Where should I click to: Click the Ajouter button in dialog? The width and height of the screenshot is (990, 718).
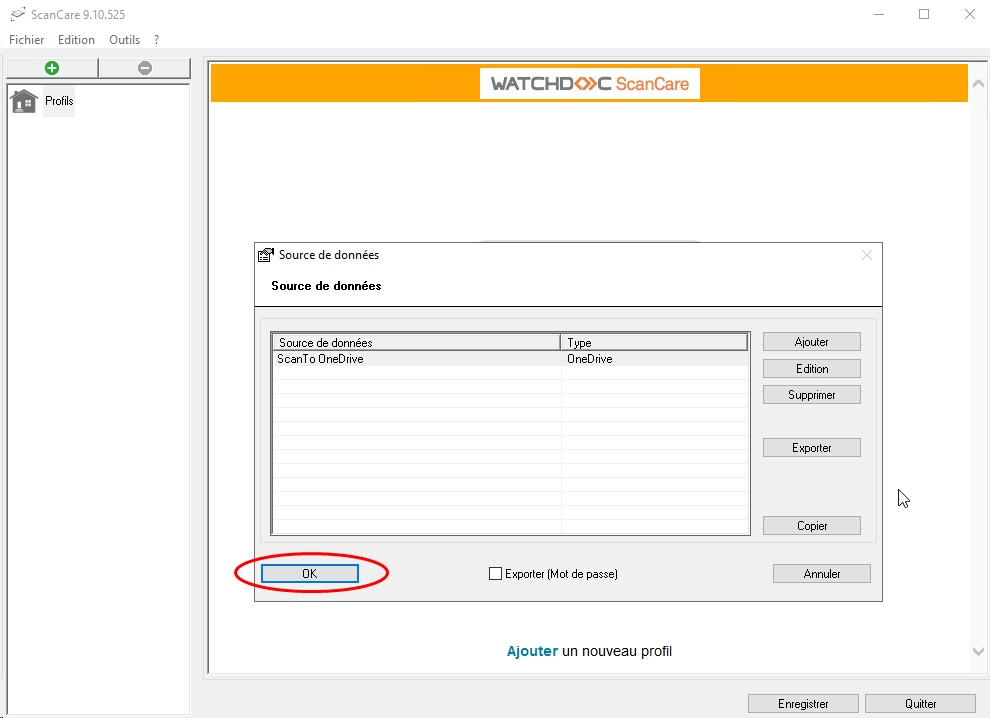811,342
